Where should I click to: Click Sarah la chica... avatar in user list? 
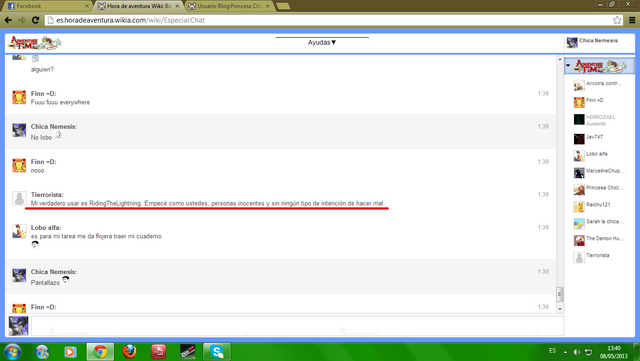tap(579, 224)
